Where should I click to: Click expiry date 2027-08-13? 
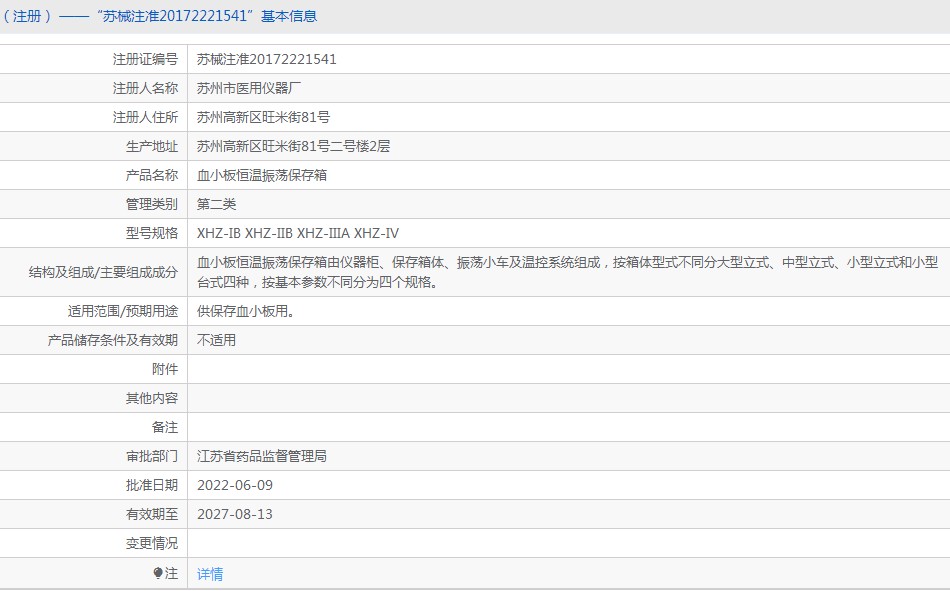[x=235, y=514]
